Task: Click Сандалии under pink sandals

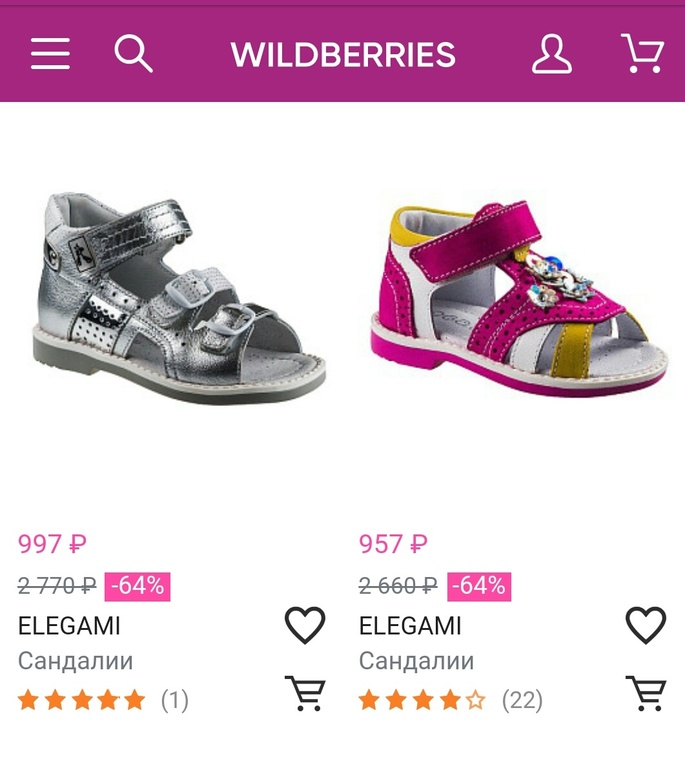Action: (416, 661)
